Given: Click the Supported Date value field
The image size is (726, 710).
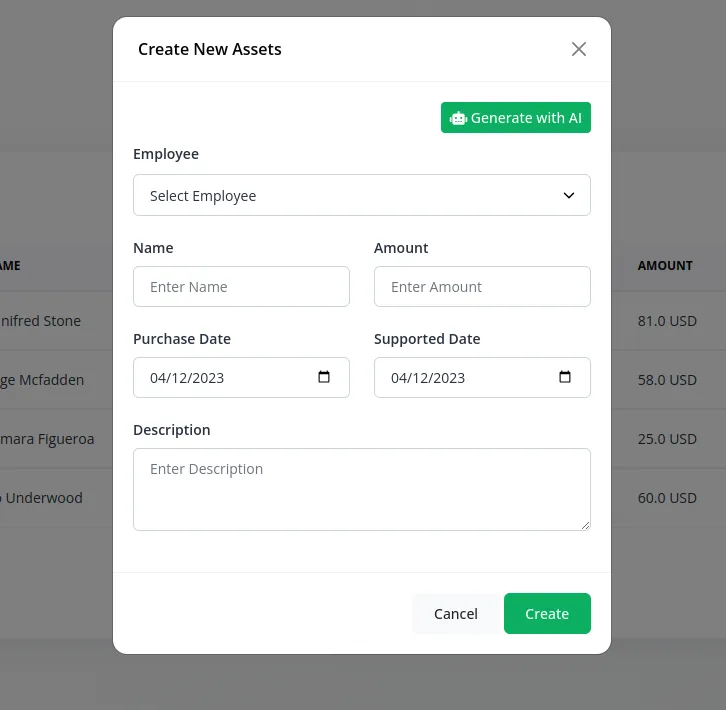Looking at the screenshot, I should click(482, 377).
